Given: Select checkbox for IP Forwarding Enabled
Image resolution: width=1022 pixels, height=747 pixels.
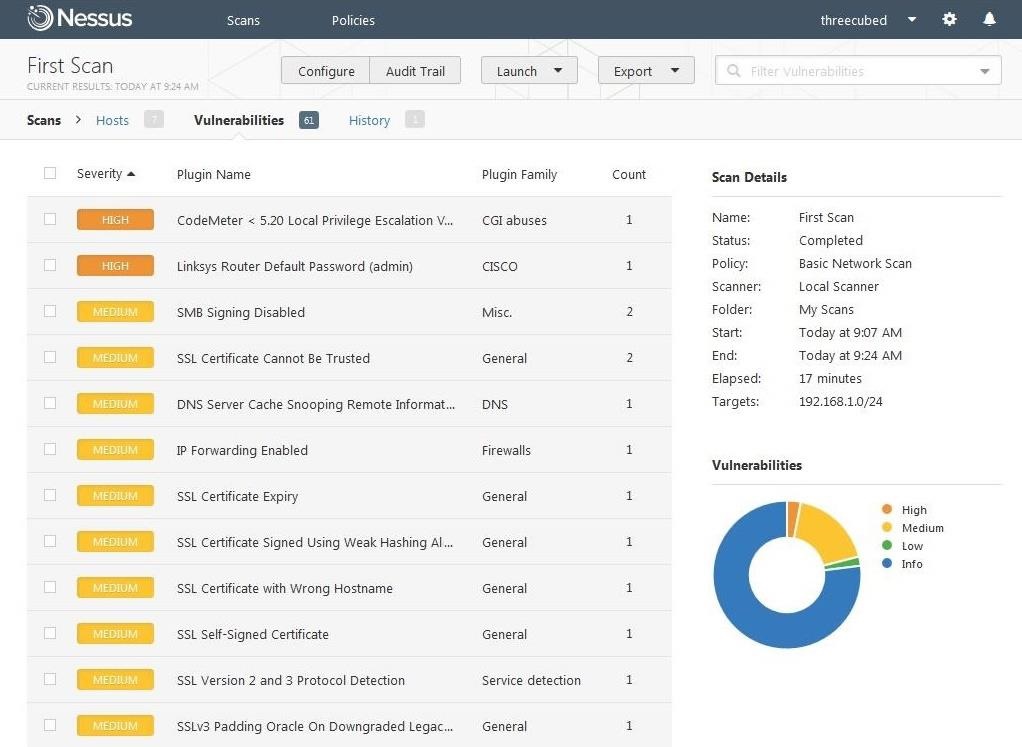Looking at the screenshot, I should [50, 450].
